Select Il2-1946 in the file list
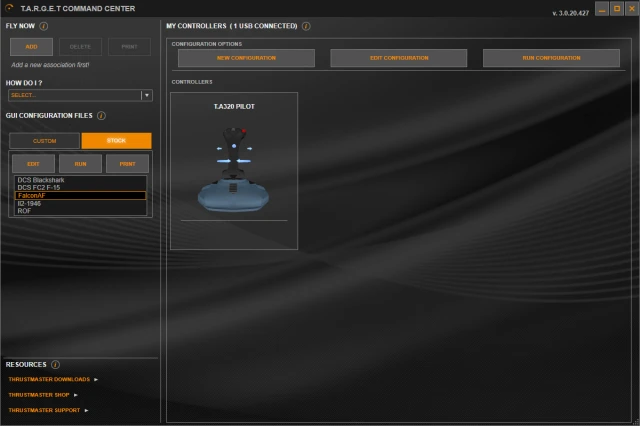The height and width of the screenshot is (426, 640). point(80,204)
